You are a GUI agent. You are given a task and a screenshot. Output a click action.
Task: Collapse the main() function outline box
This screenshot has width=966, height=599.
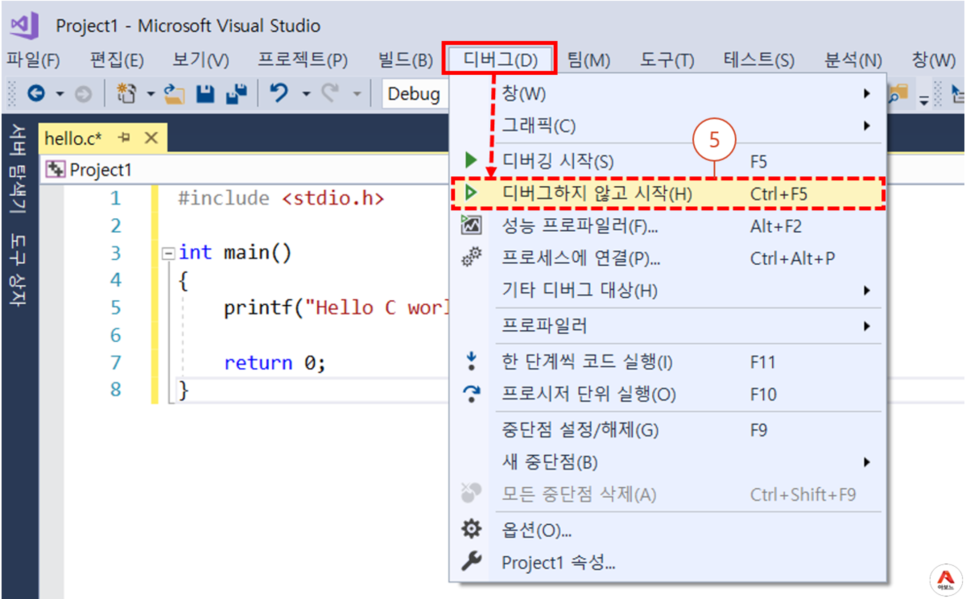click(168, 253)
